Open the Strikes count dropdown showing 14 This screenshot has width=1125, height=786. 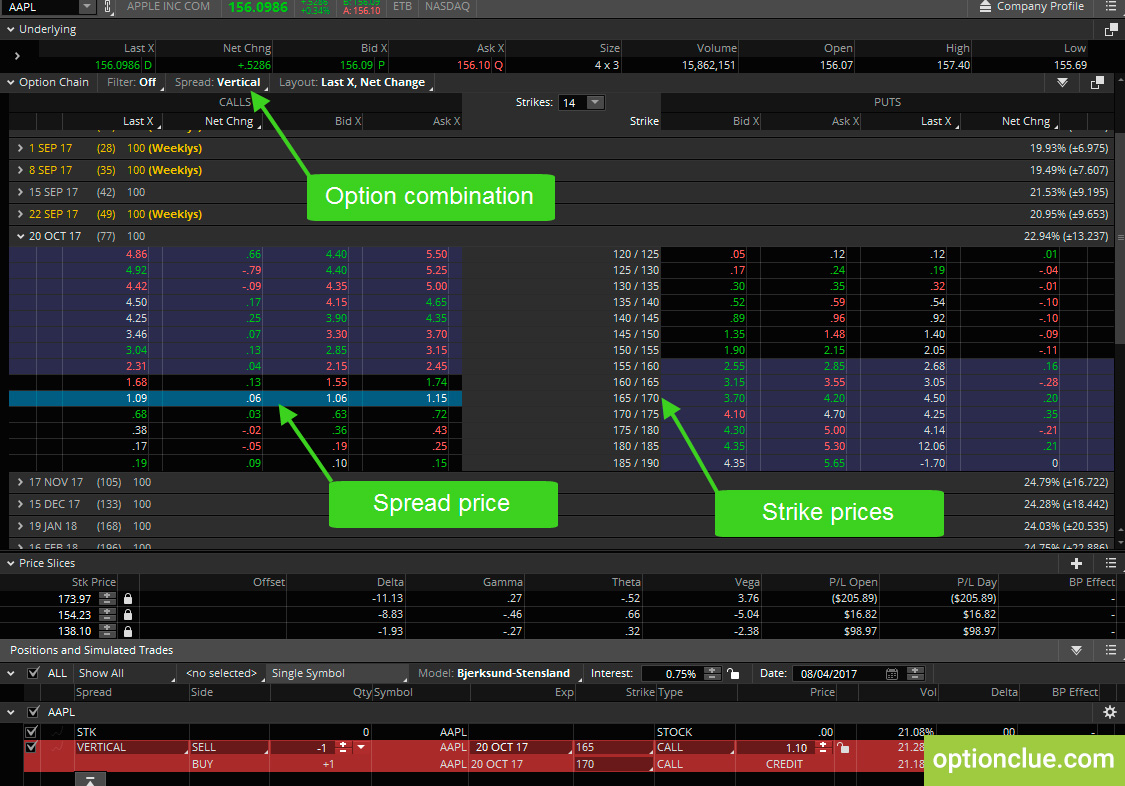click(581, 103)
